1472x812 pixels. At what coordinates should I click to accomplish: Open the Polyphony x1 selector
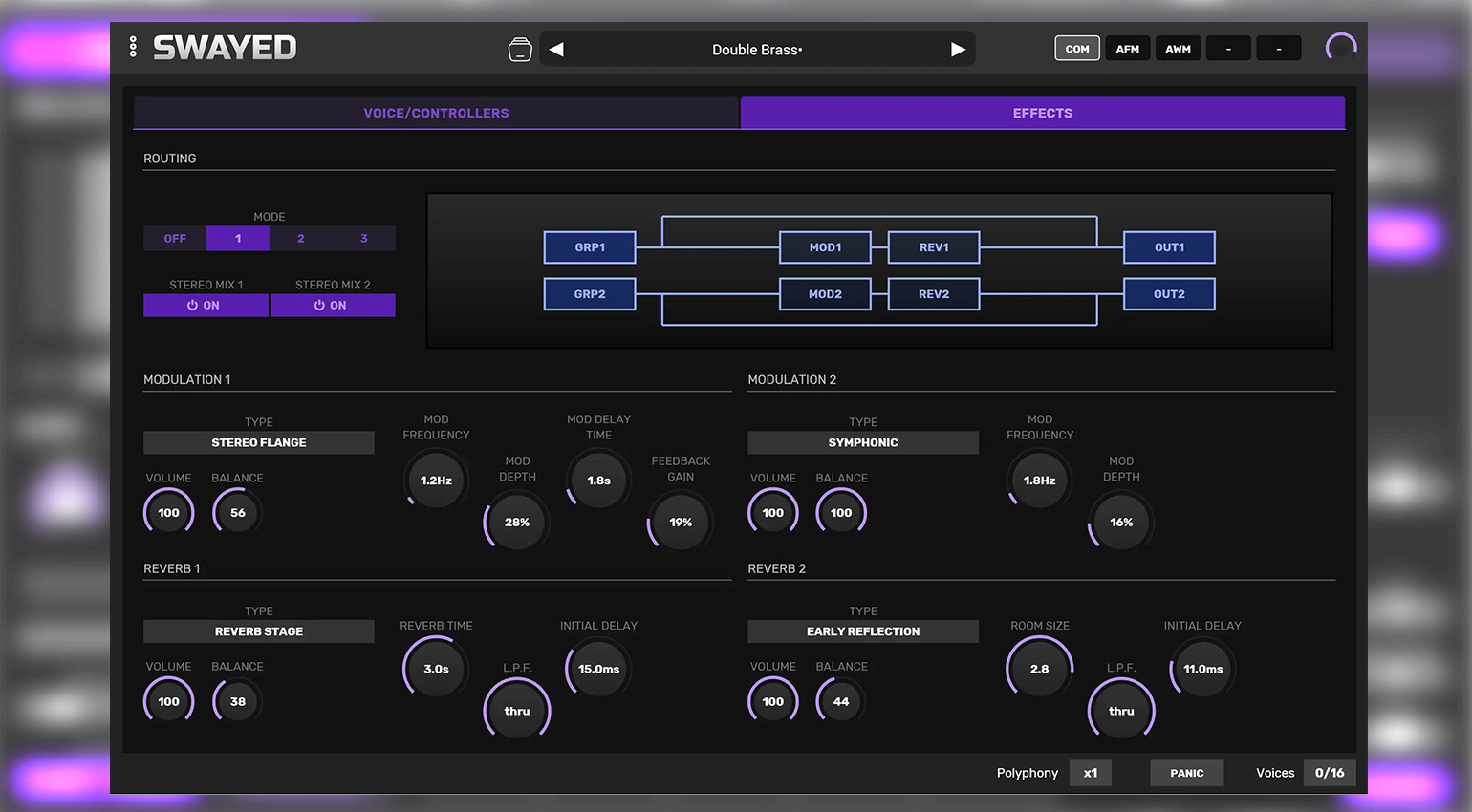[x=1091, y=773]
